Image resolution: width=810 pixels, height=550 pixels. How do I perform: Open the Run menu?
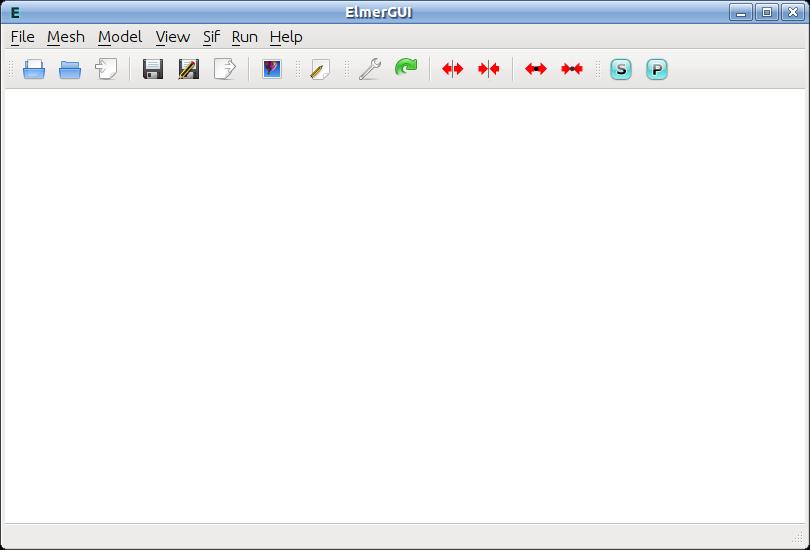click(x=245, y=37)
